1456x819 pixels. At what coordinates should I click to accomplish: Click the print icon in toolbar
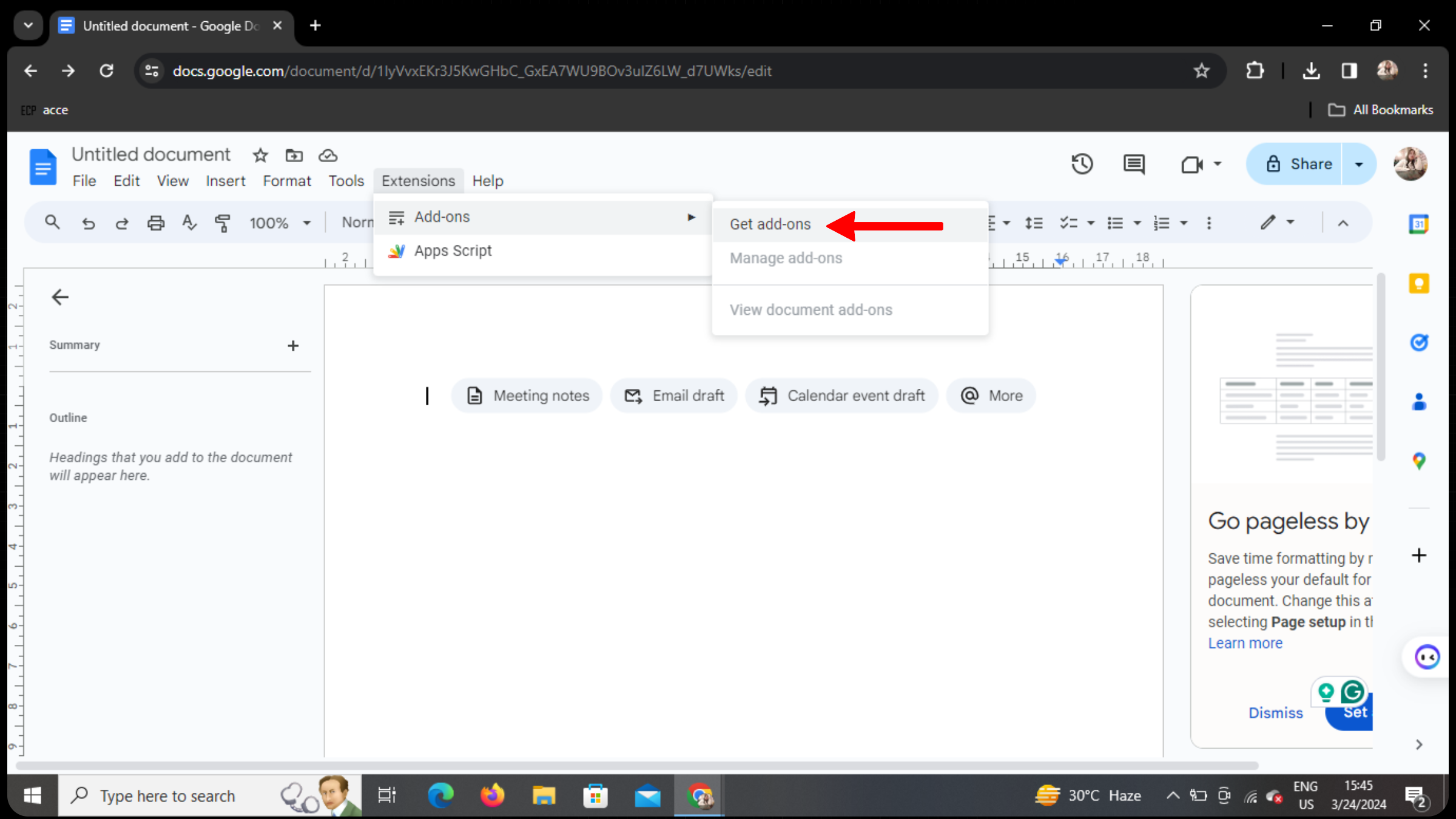[156, 223]
